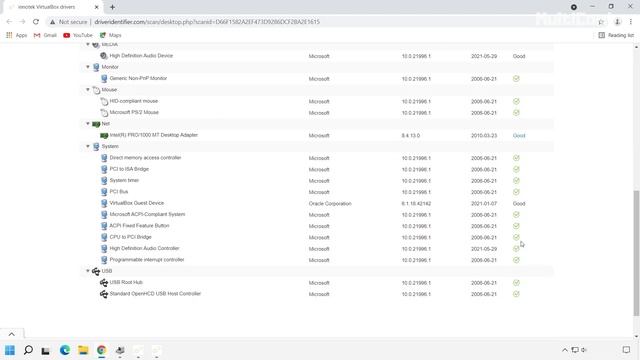
Task: Open the YouTube bookmark
Action: 78,36
